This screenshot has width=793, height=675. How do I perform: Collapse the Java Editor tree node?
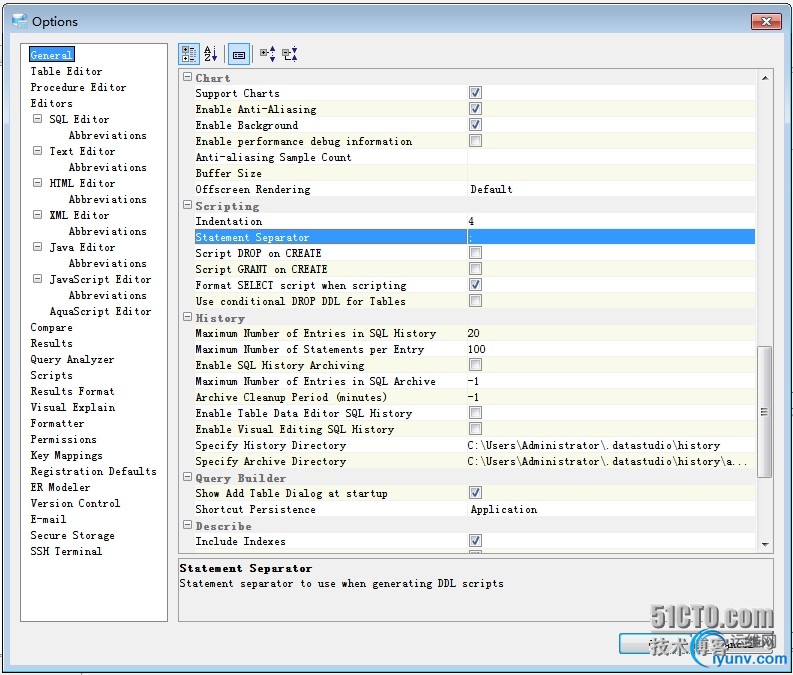(37, 247)
